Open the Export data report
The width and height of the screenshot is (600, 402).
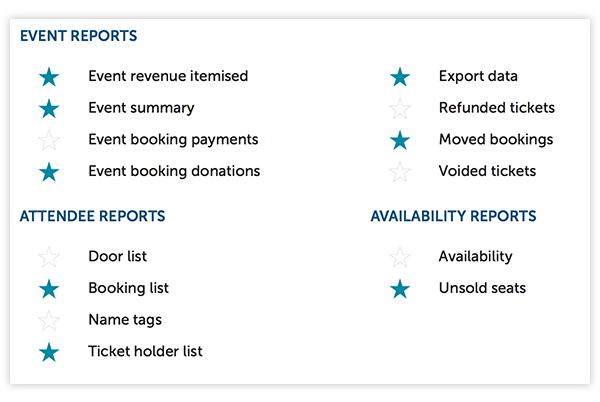click(478, 76)
